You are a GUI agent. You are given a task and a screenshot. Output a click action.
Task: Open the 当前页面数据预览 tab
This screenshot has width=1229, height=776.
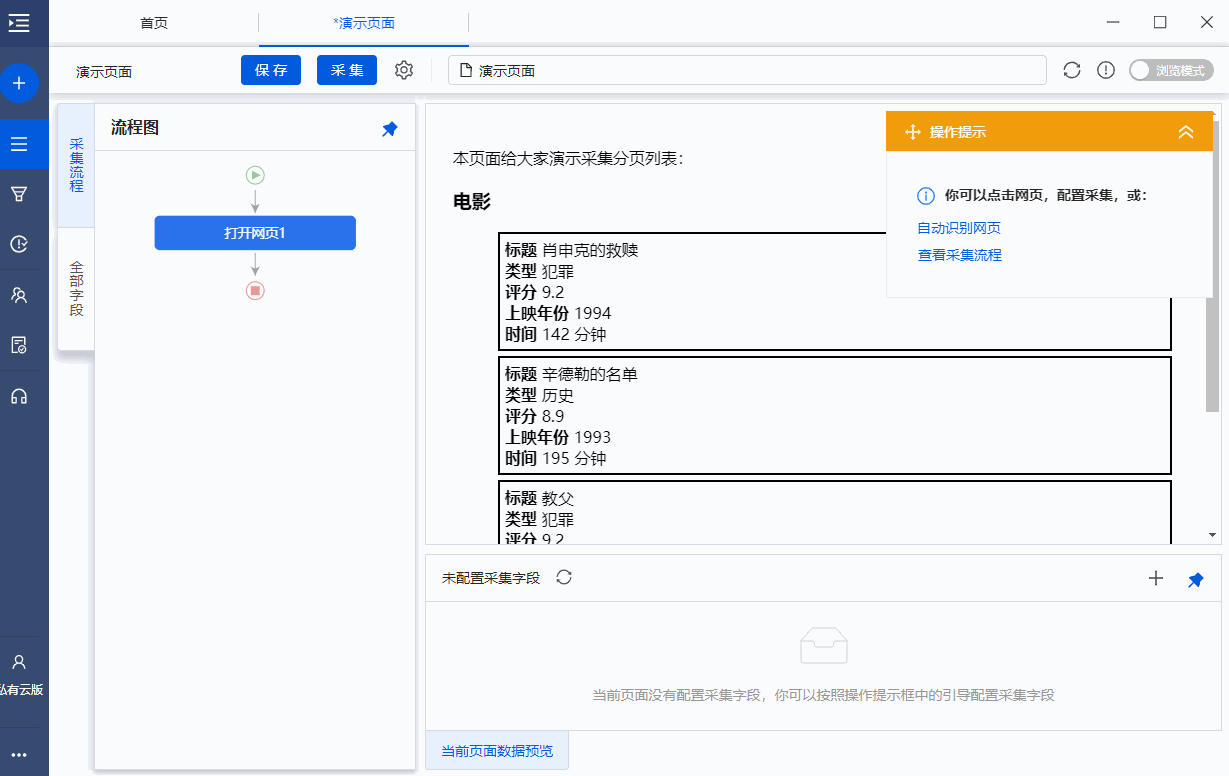pos(497,751)
